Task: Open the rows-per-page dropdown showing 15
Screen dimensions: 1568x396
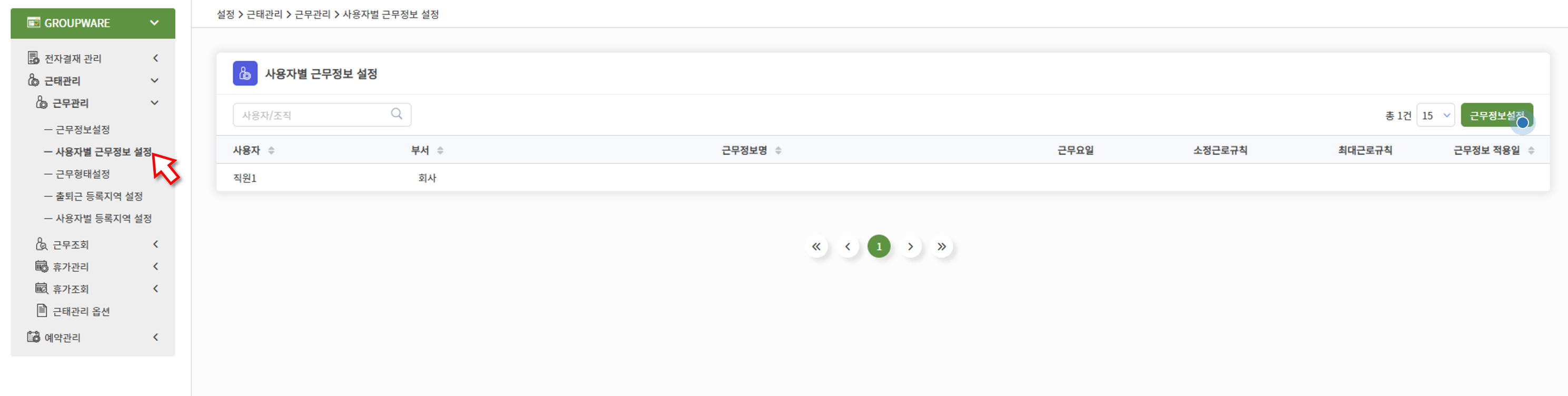Action: click(1435, 115)
